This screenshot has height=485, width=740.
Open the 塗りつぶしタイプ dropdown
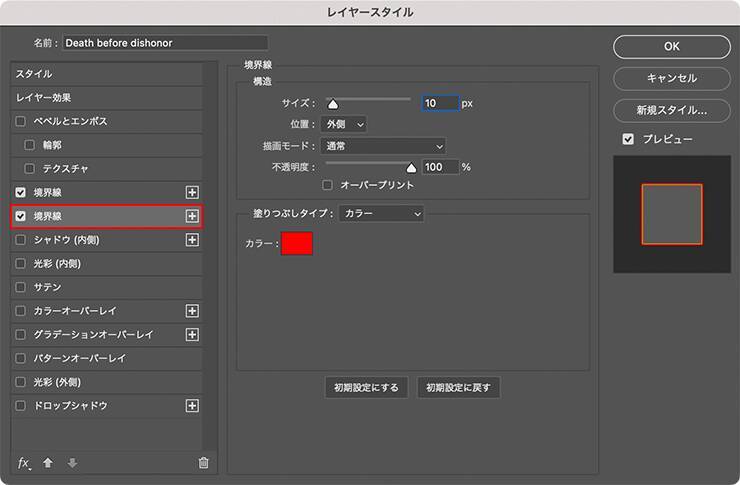[x=381, y=213]
